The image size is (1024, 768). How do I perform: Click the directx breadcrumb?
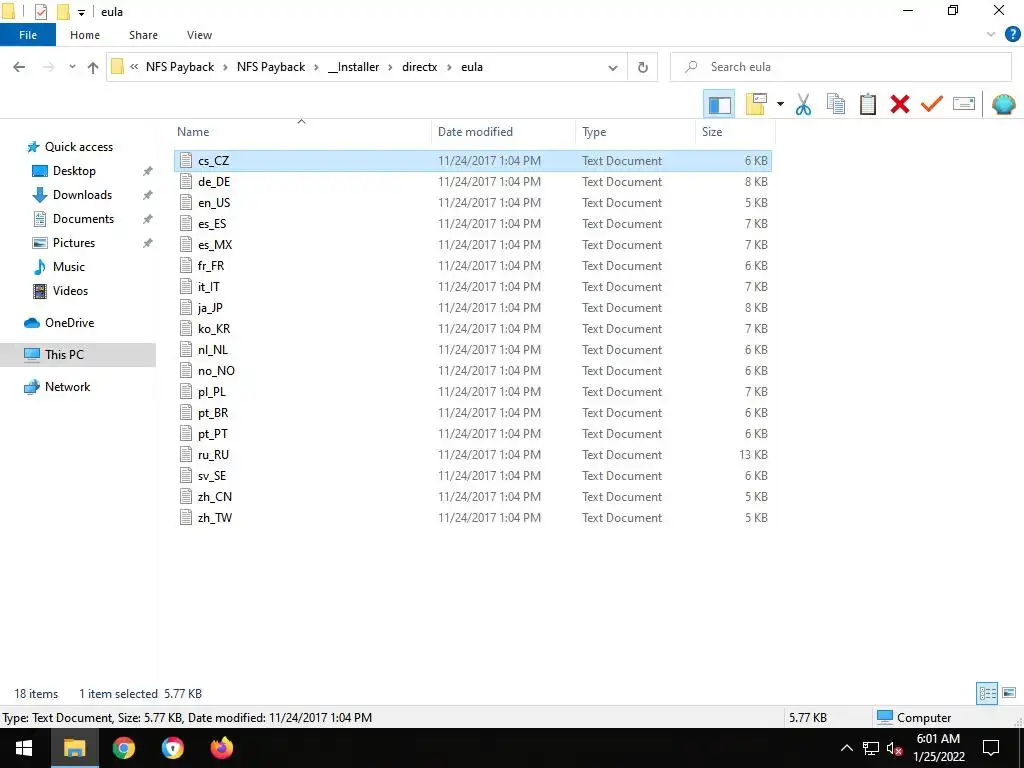[x=419, y=67]
